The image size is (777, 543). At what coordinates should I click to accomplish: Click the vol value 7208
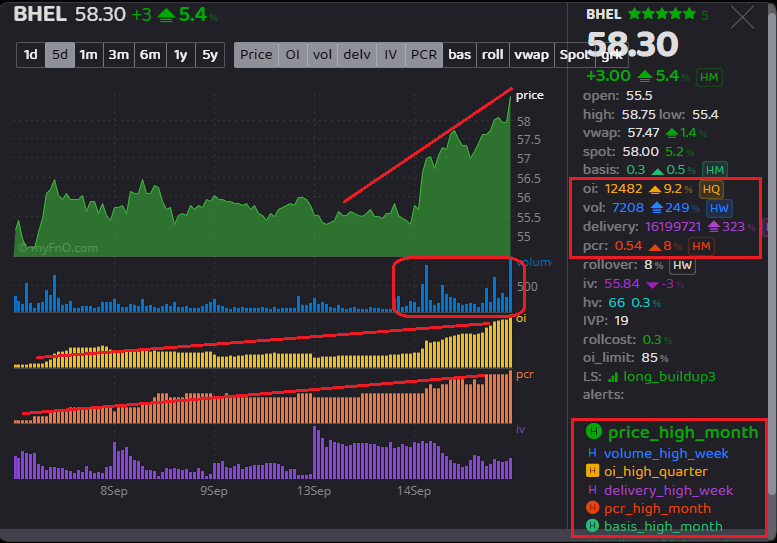click(628, 208)
